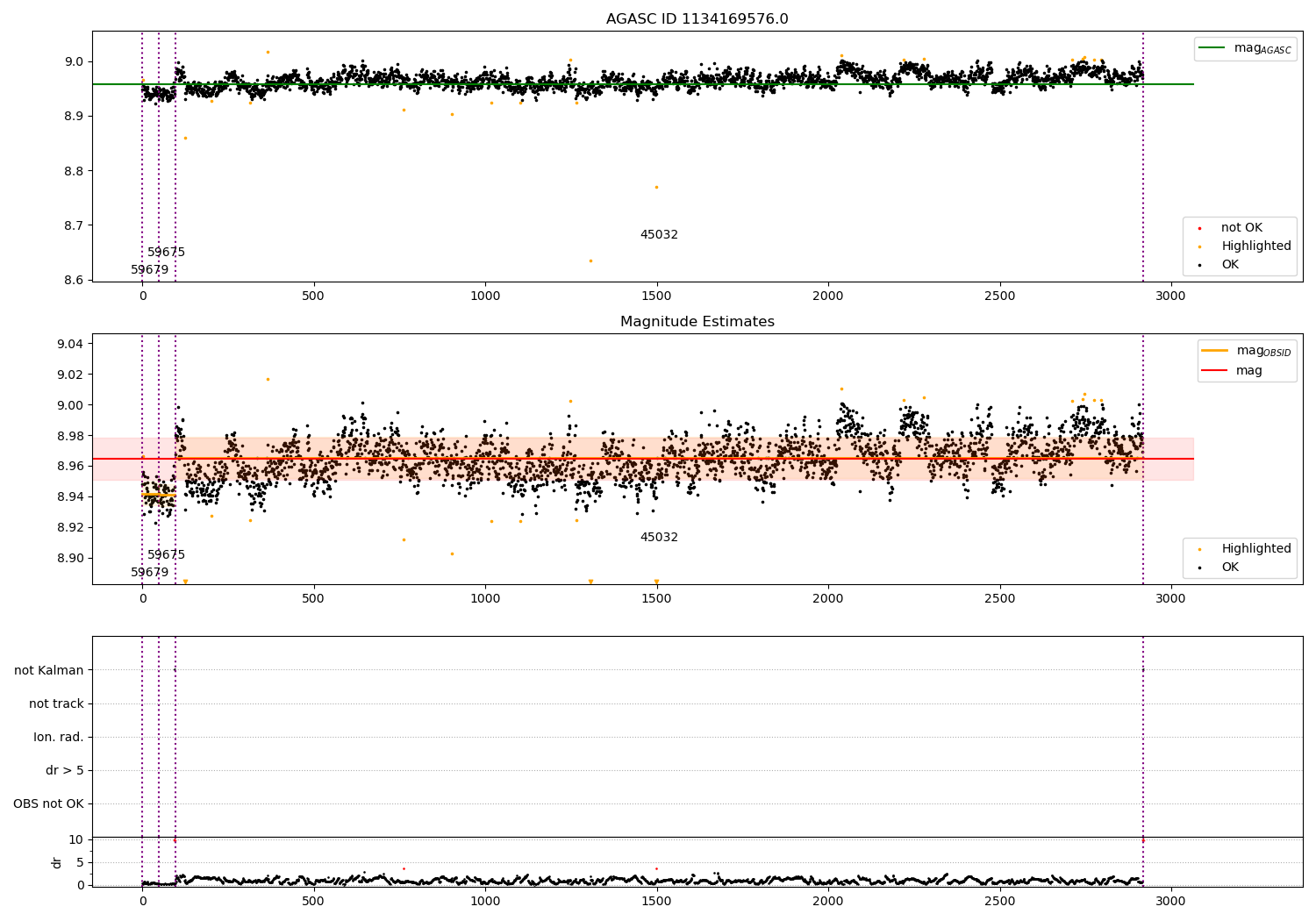Click the 'OBS not OK' y-axis label
The height and width of the screenshot is (921, 1316).
click(x=48, y=803)
